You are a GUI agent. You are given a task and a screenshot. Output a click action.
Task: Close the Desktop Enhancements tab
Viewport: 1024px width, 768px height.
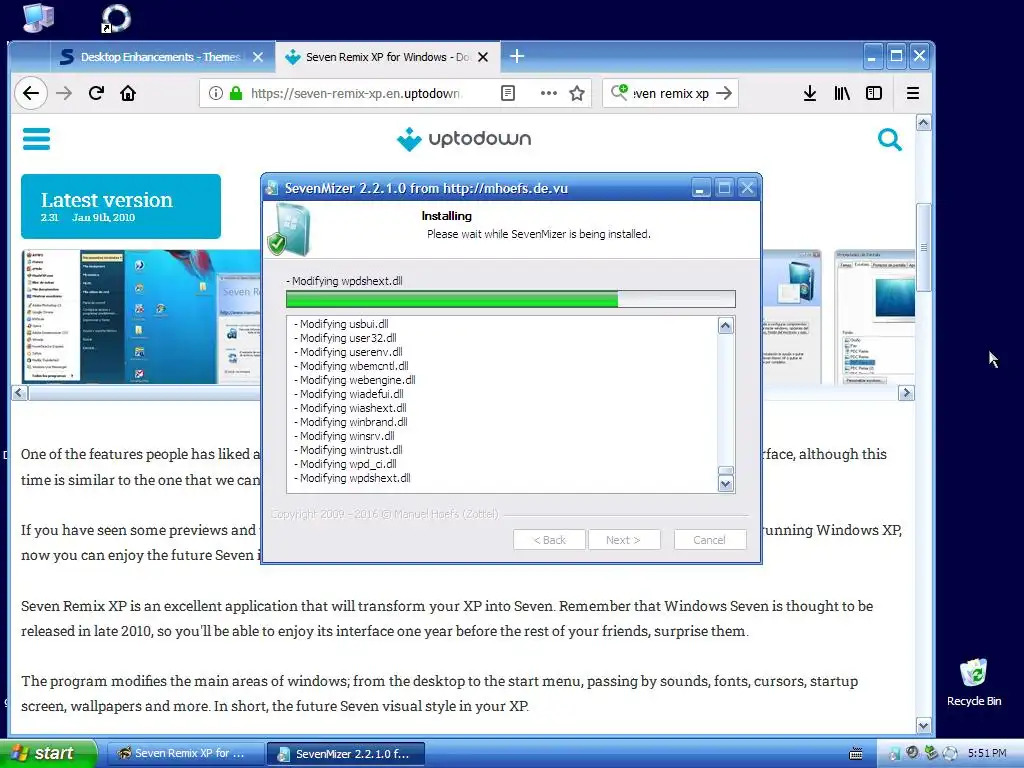(258, 57)
